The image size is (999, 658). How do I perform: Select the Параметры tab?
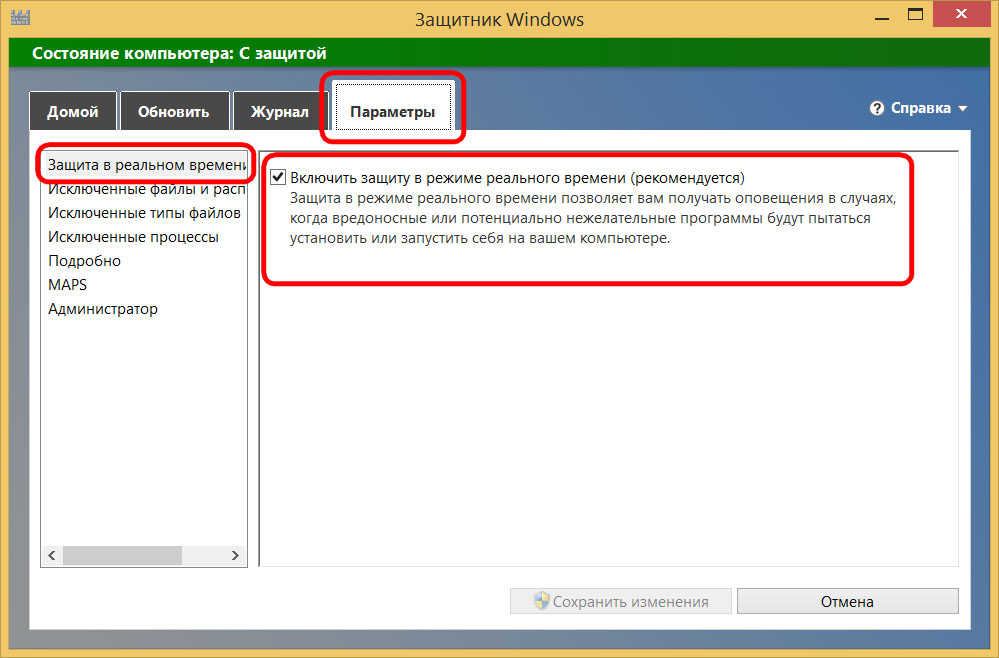392,108
